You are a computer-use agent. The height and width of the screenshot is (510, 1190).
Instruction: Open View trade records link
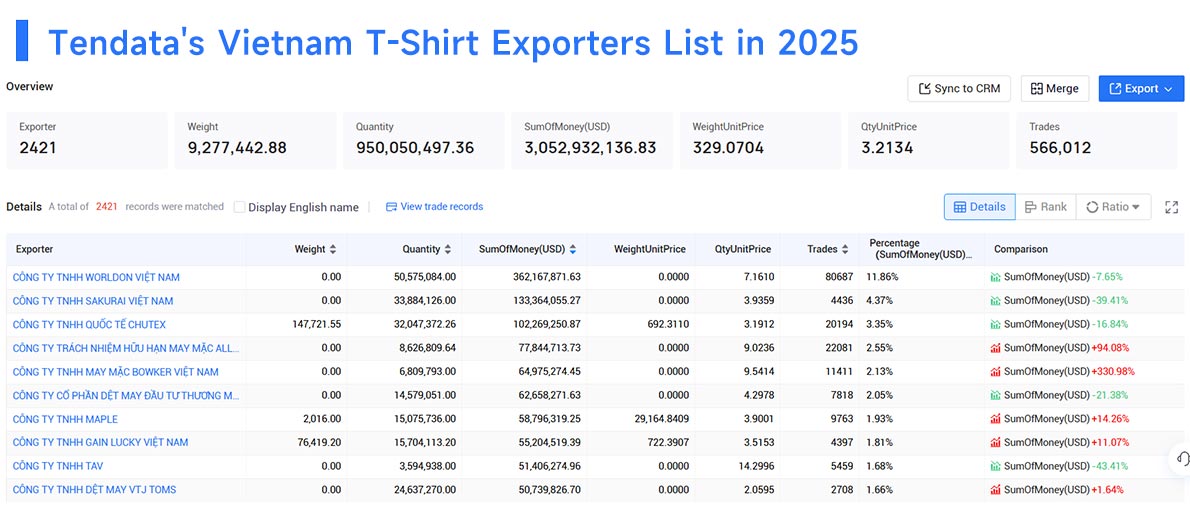click(x=434, y=206)
